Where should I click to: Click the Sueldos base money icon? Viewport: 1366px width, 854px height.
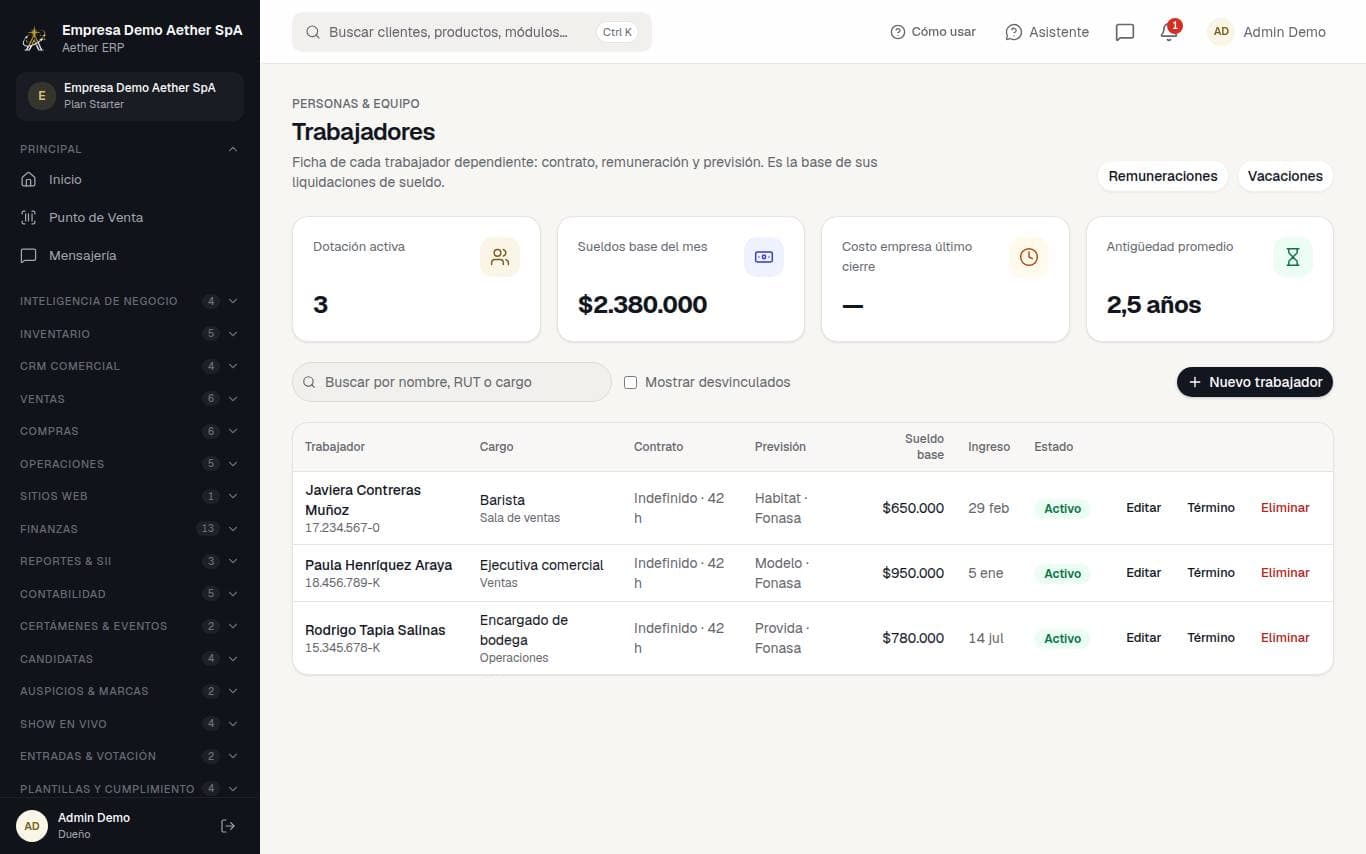(x=764, y=257)
